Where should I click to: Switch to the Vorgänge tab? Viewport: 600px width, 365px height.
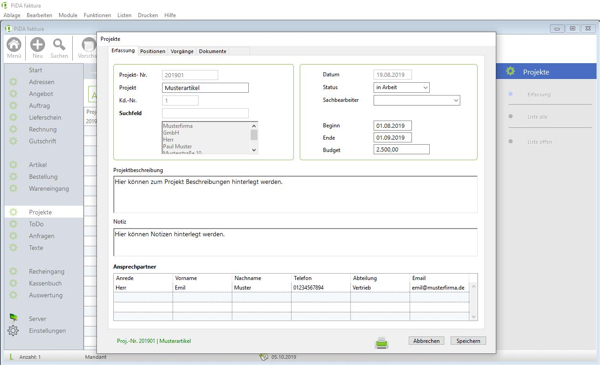tap(182, 51)
